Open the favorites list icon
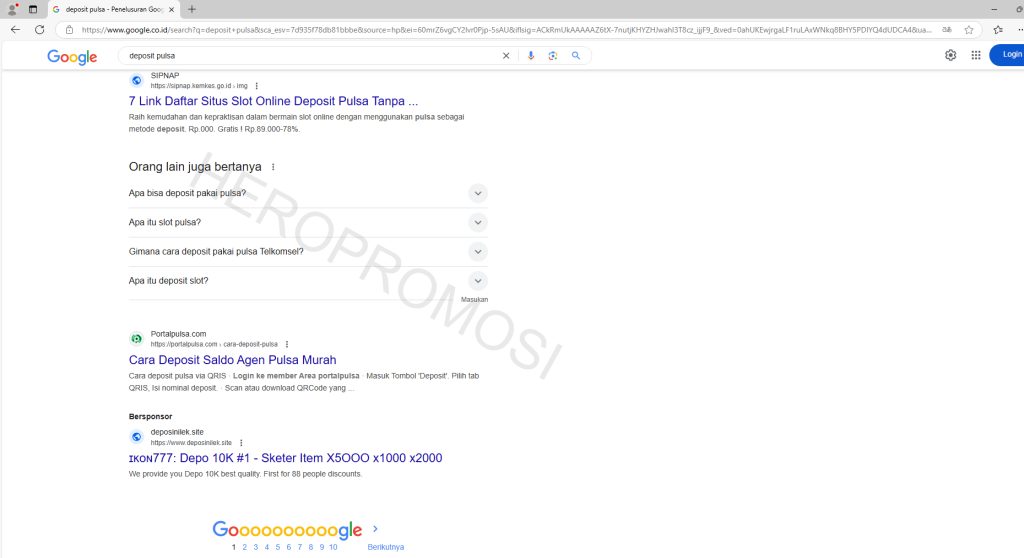1024x558 pixels. pos(998,29)
